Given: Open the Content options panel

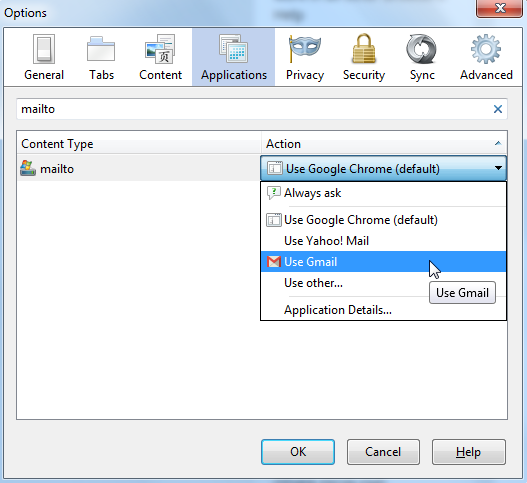Looking at the screenshot, I should tap(160, 57).
